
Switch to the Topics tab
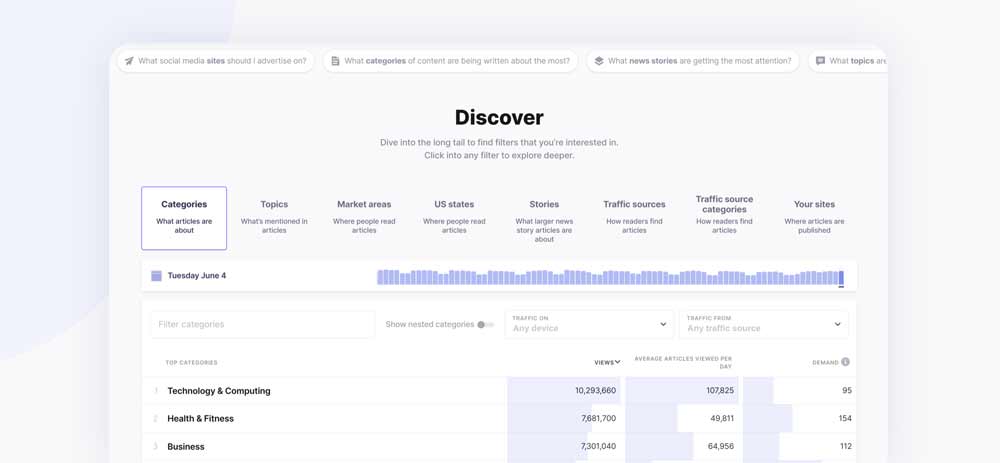274,218
